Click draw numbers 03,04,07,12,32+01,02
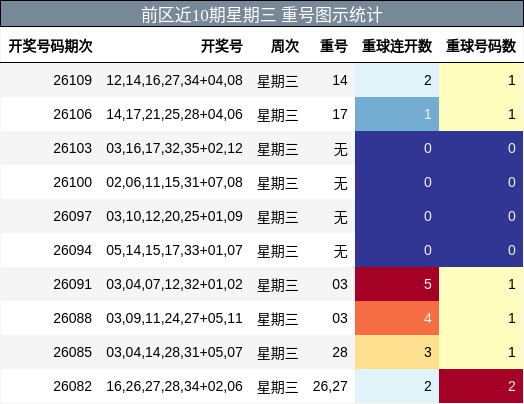This screenshot has width=524, height=404. 174,284
